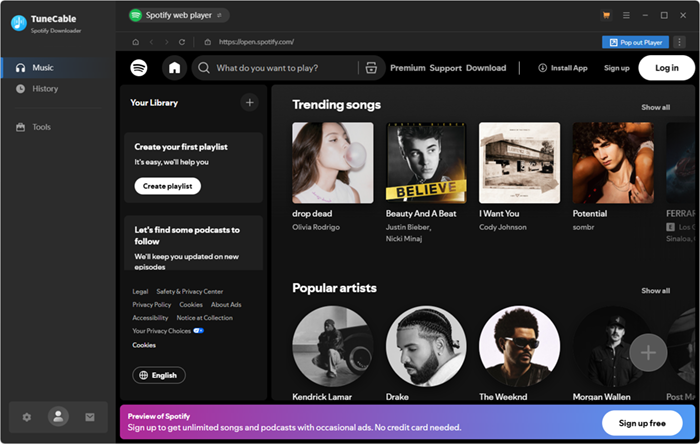
Task: Click the user profile avatar icon
Action: (59, 417)
